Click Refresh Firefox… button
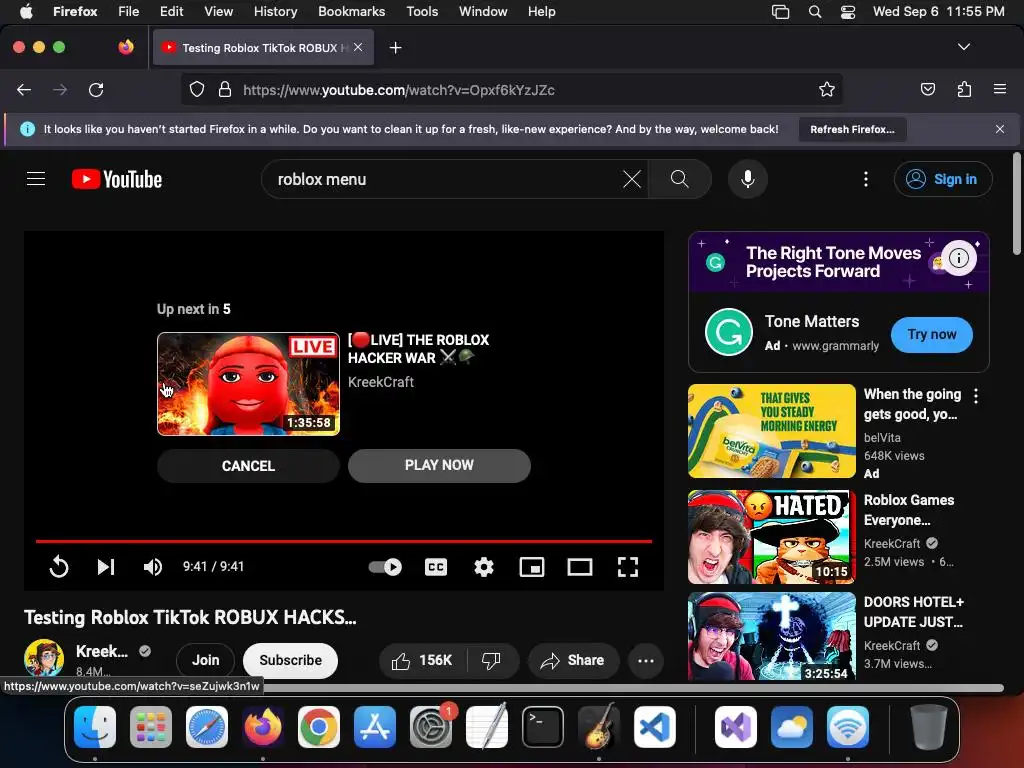Image resolution: width=1024 pixels, height=768 pixels. click(852, 129)
